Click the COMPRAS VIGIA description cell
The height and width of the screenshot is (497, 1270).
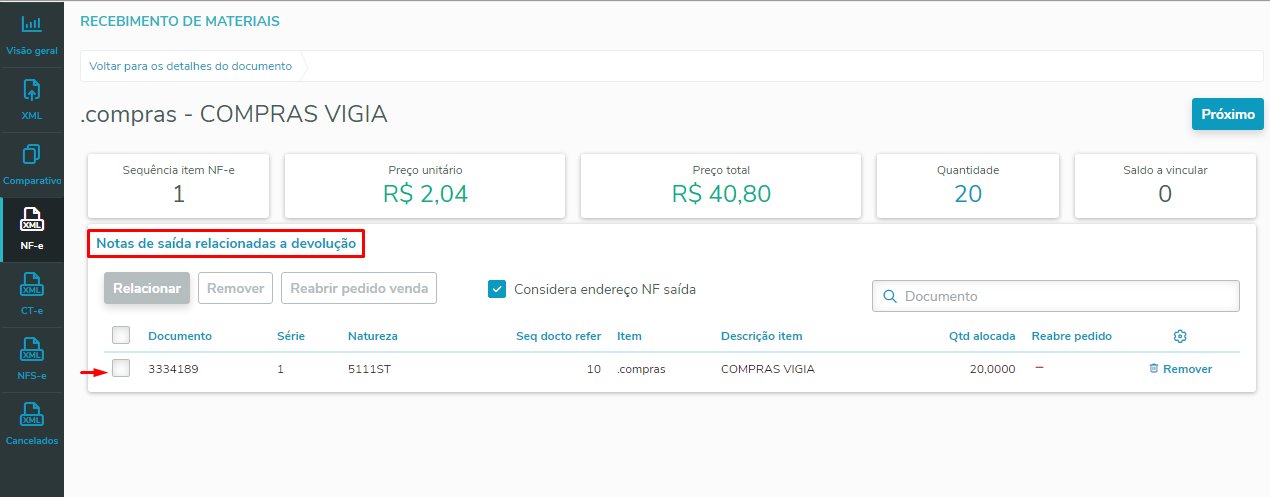point(768,369)
